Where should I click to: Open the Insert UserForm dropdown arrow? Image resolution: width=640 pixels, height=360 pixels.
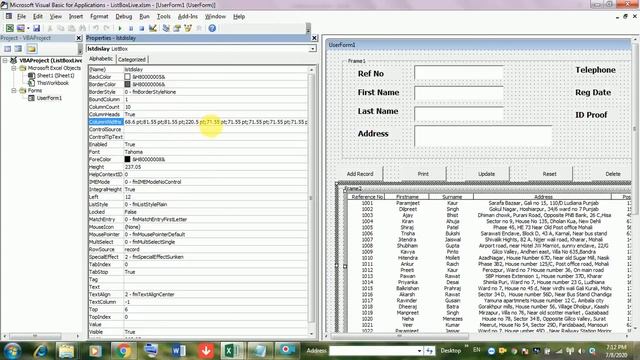tap(28, 28)
